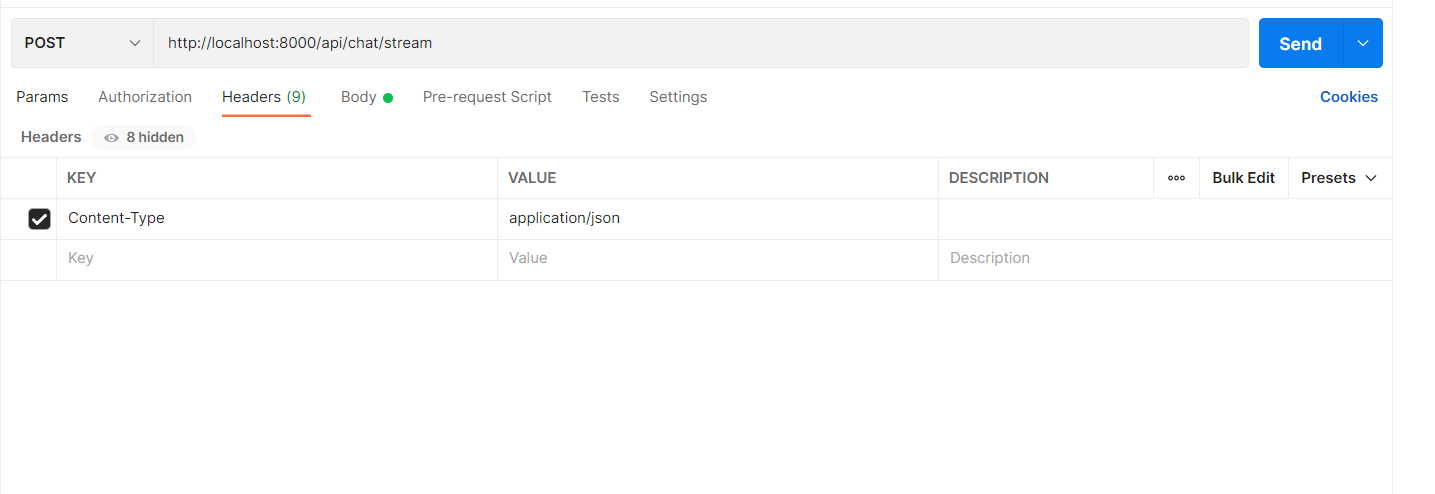Open the Settings tab
Screen dimensions: 1435x494
(x=678, y=97)
